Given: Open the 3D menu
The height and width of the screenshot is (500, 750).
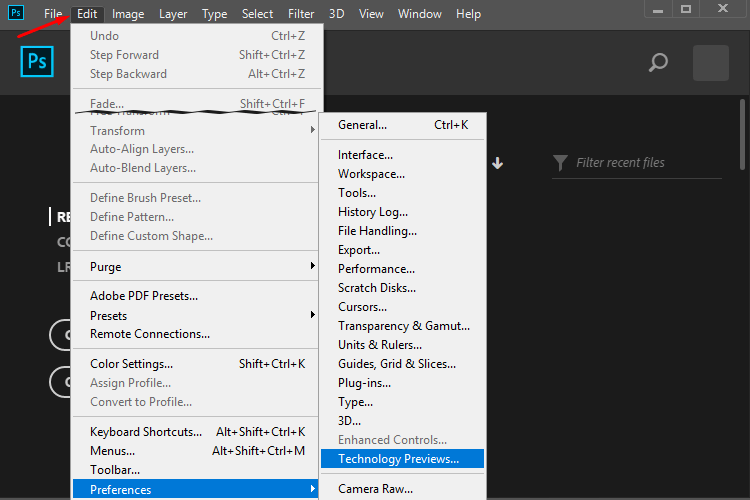Looking at the screenshot, I should [336, 14].
